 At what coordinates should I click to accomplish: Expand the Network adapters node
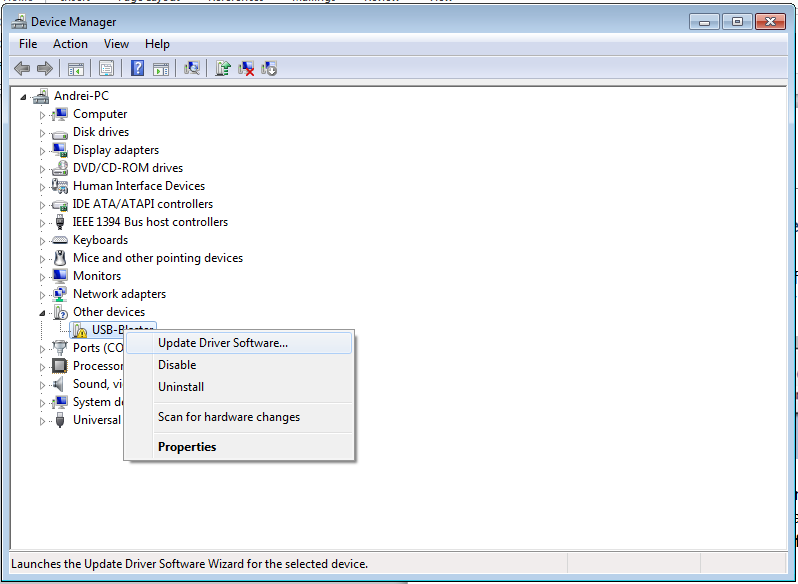click(x=42, y=295)
